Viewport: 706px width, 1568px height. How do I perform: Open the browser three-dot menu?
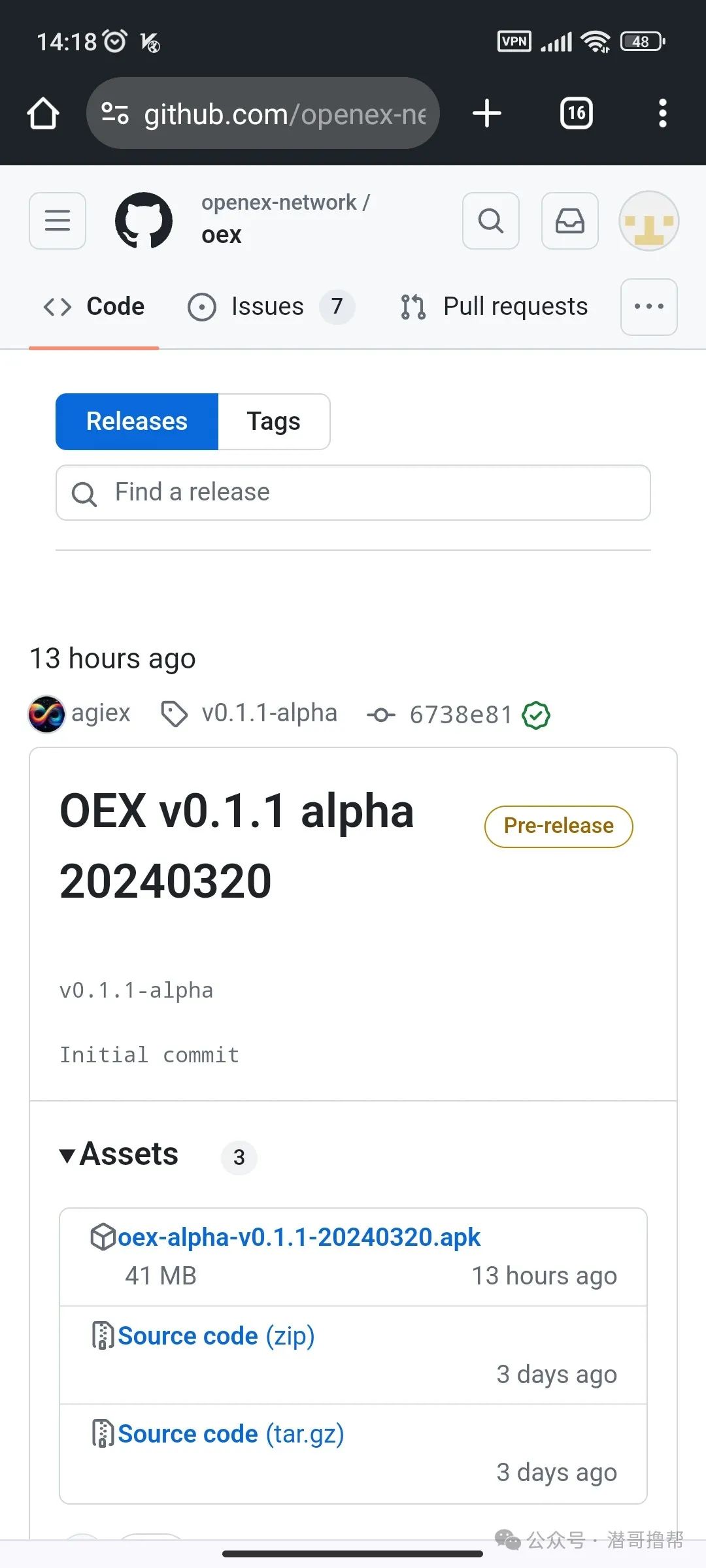[x=662, y=113]
